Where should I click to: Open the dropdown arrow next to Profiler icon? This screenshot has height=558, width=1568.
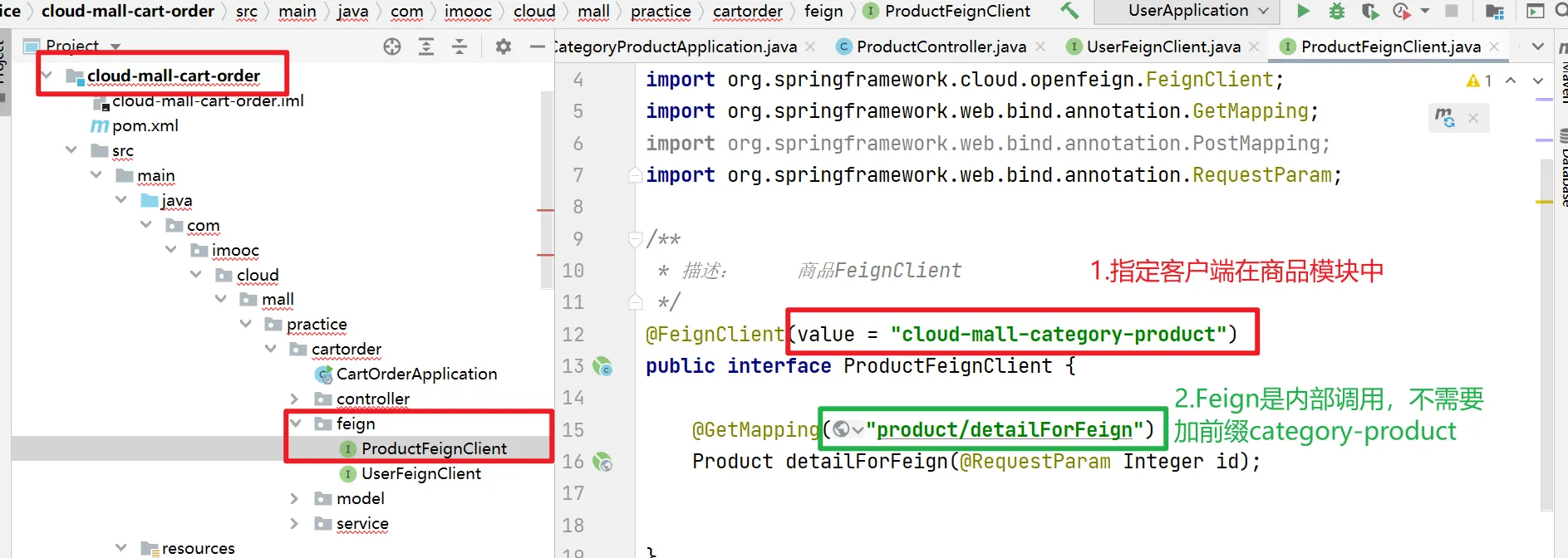[x=1425, y=12]
